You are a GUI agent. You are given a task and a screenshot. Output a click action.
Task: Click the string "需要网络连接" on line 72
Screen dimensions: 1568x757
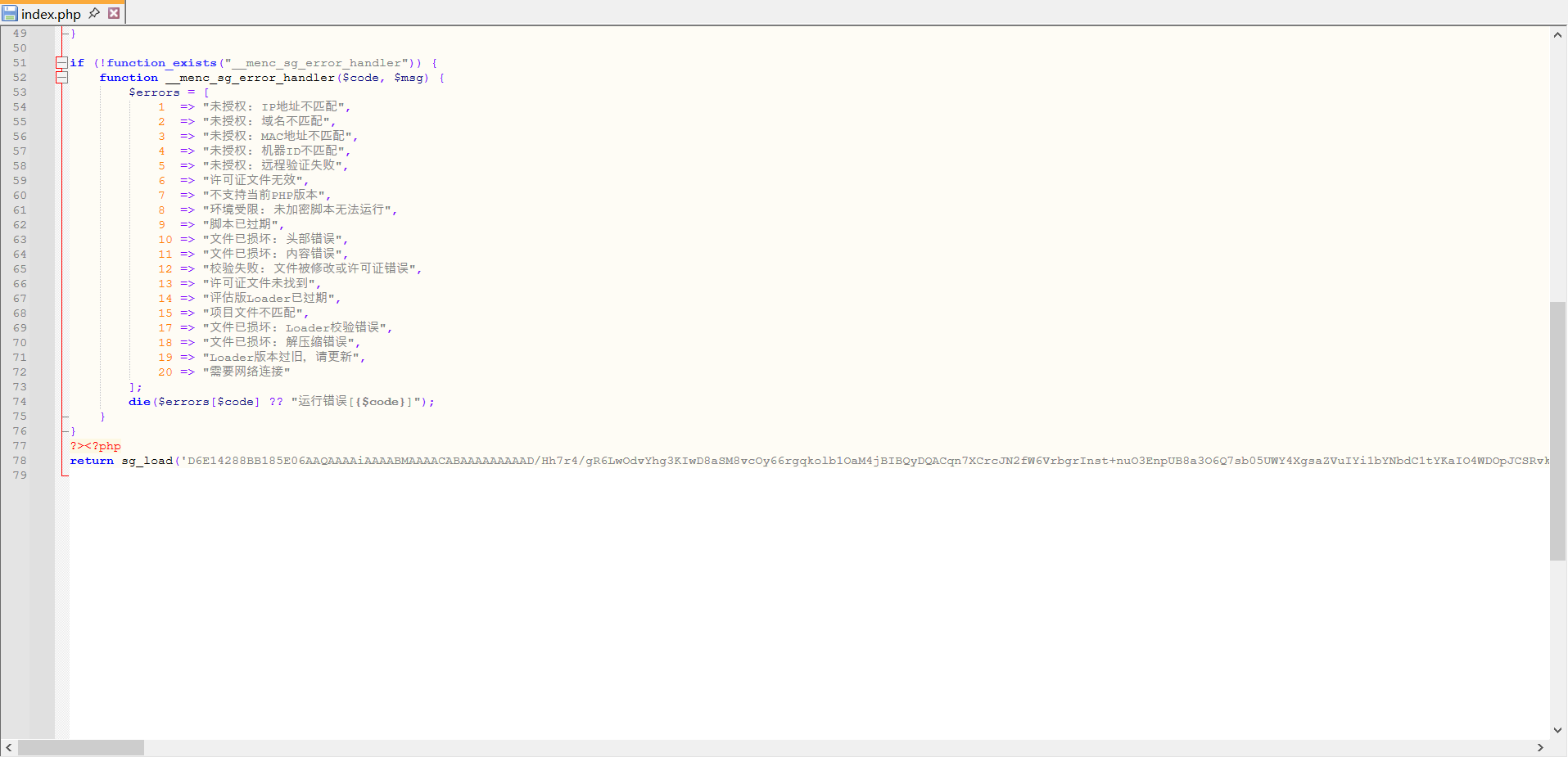[246, 372]
